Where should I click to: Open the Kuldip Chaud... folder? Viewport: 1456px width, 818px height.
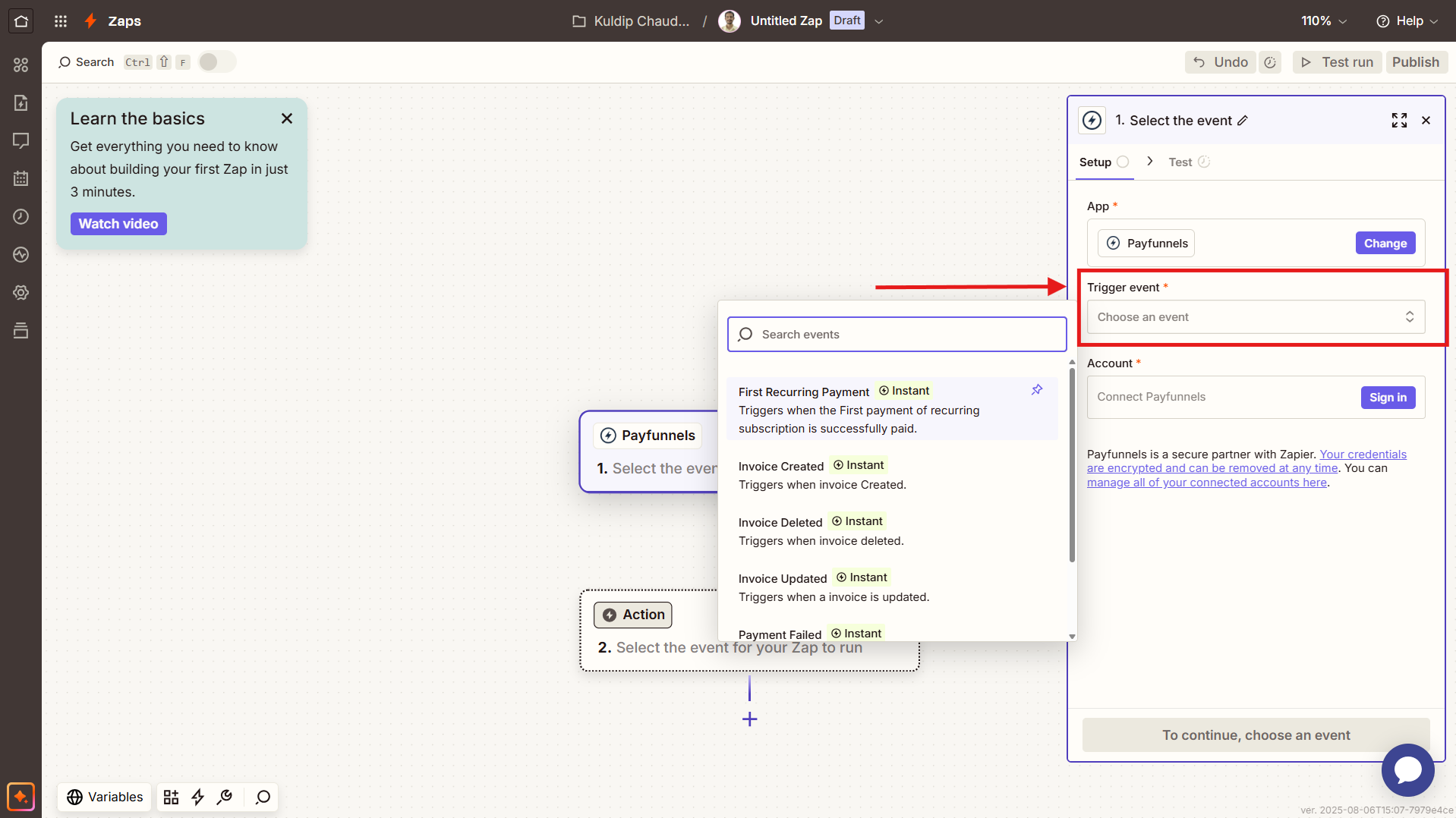tap(631, 20)
